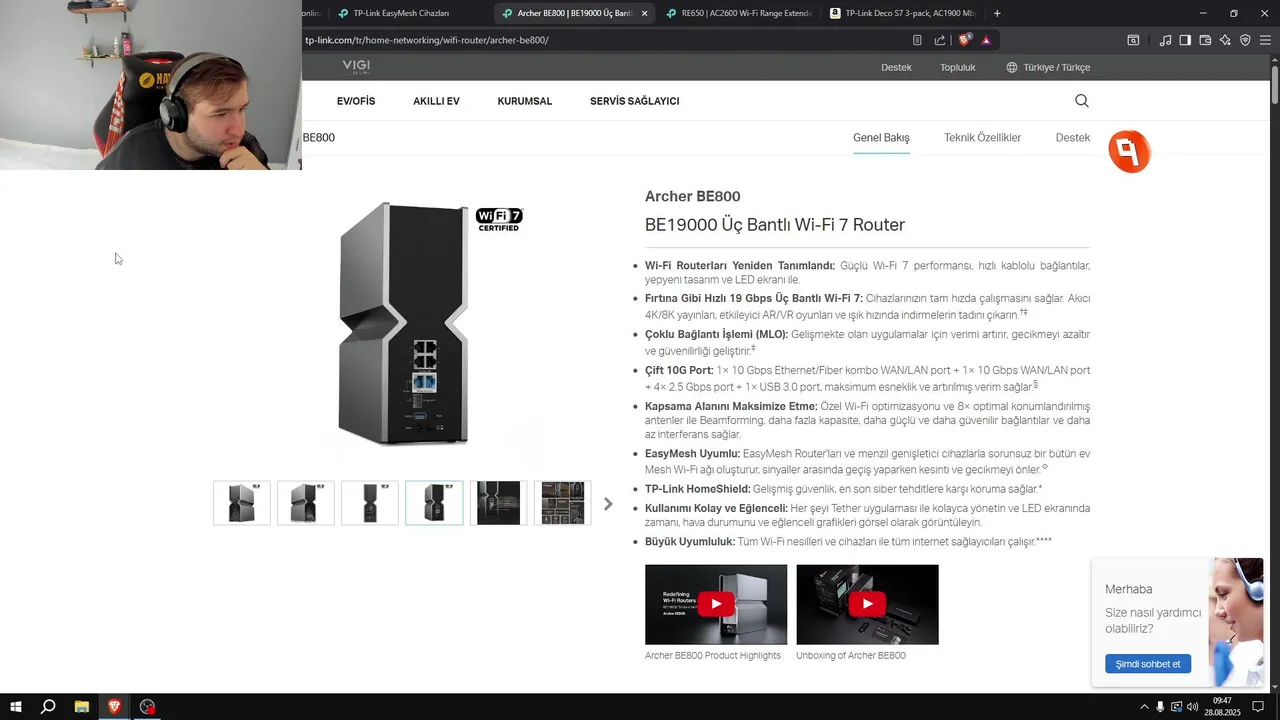Open KURUMSAL navigation menu
The image size is (1280, 720).
[525, 101]
